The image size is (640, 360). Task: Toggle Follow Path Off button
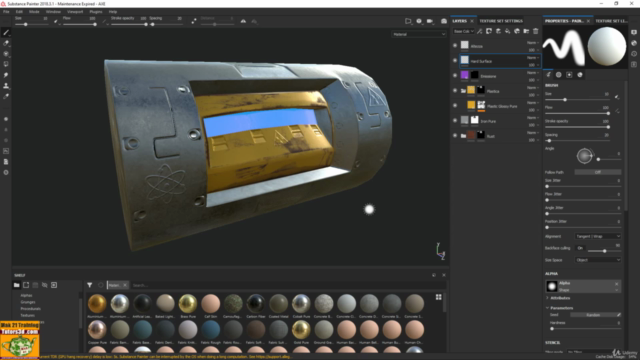tap(598, 172)
